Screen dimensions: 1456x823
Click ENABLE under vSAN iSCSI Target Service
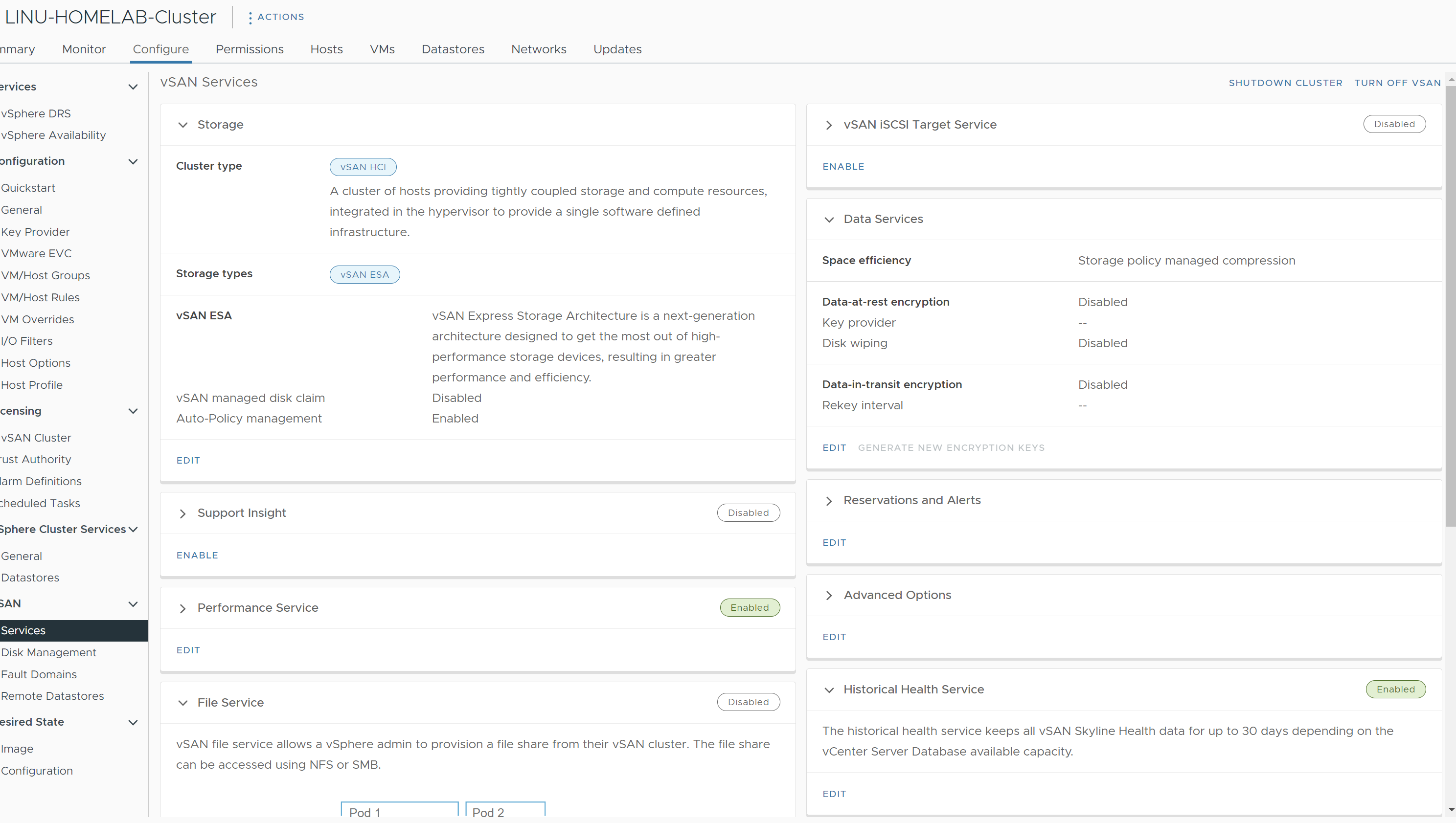[843, 167]
